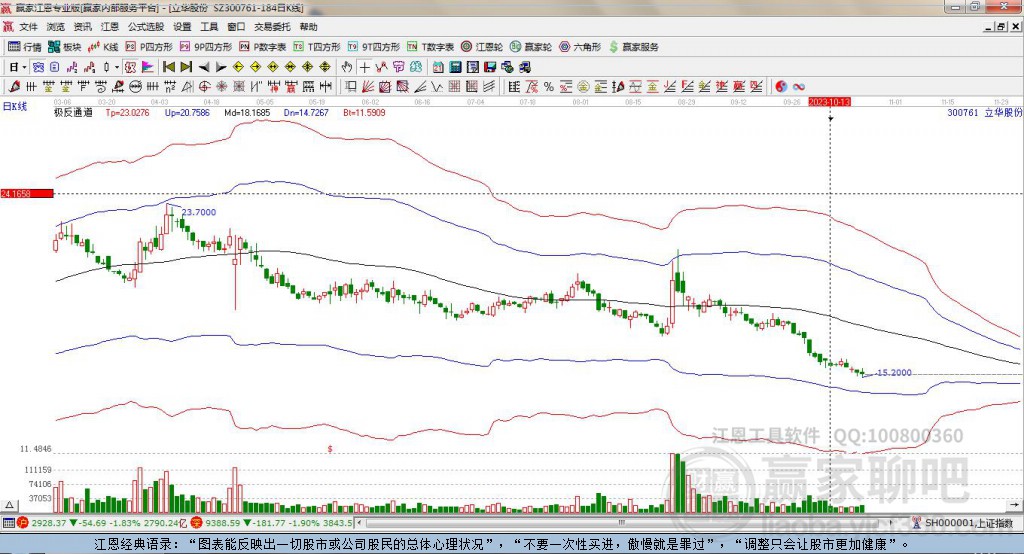Click the yin-yang tai chi icon
Screen dimensions: 1024x554
pos(781,86)
